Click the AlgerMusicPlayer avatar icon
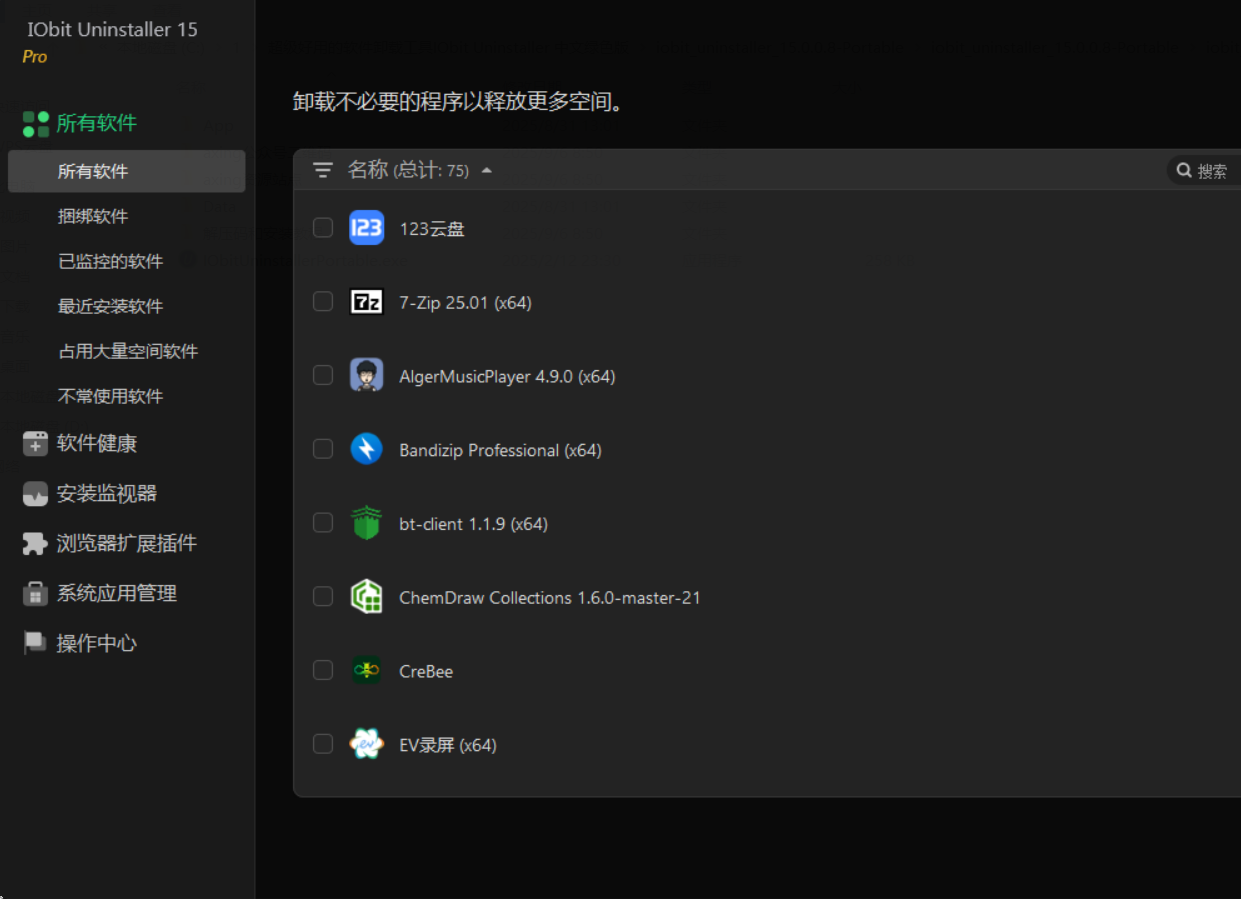 (x=367, y=375)
